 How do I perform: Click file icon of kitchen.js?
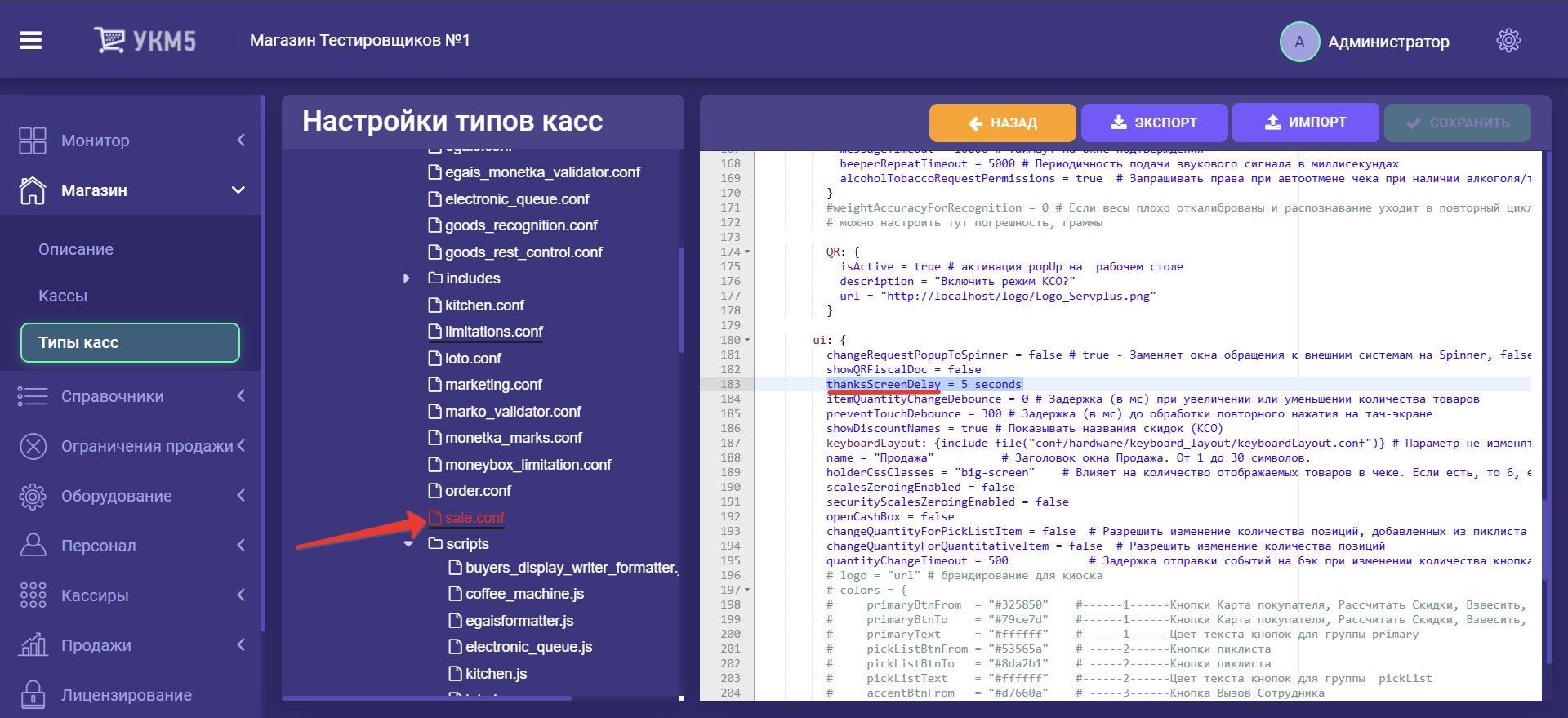tap(456, 674)
